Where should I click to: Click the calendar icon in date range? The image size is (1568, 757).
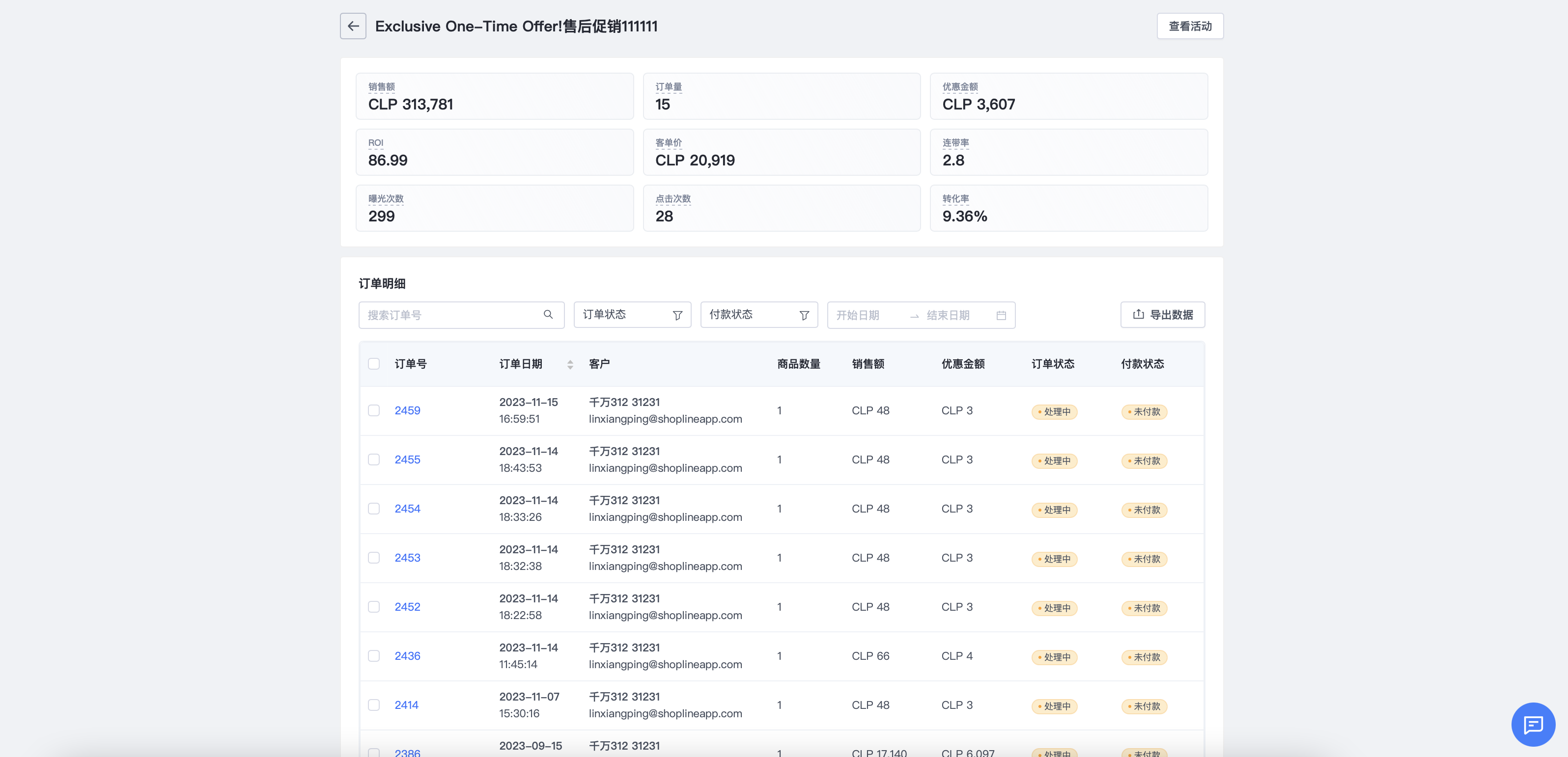tap(1001, 315)
